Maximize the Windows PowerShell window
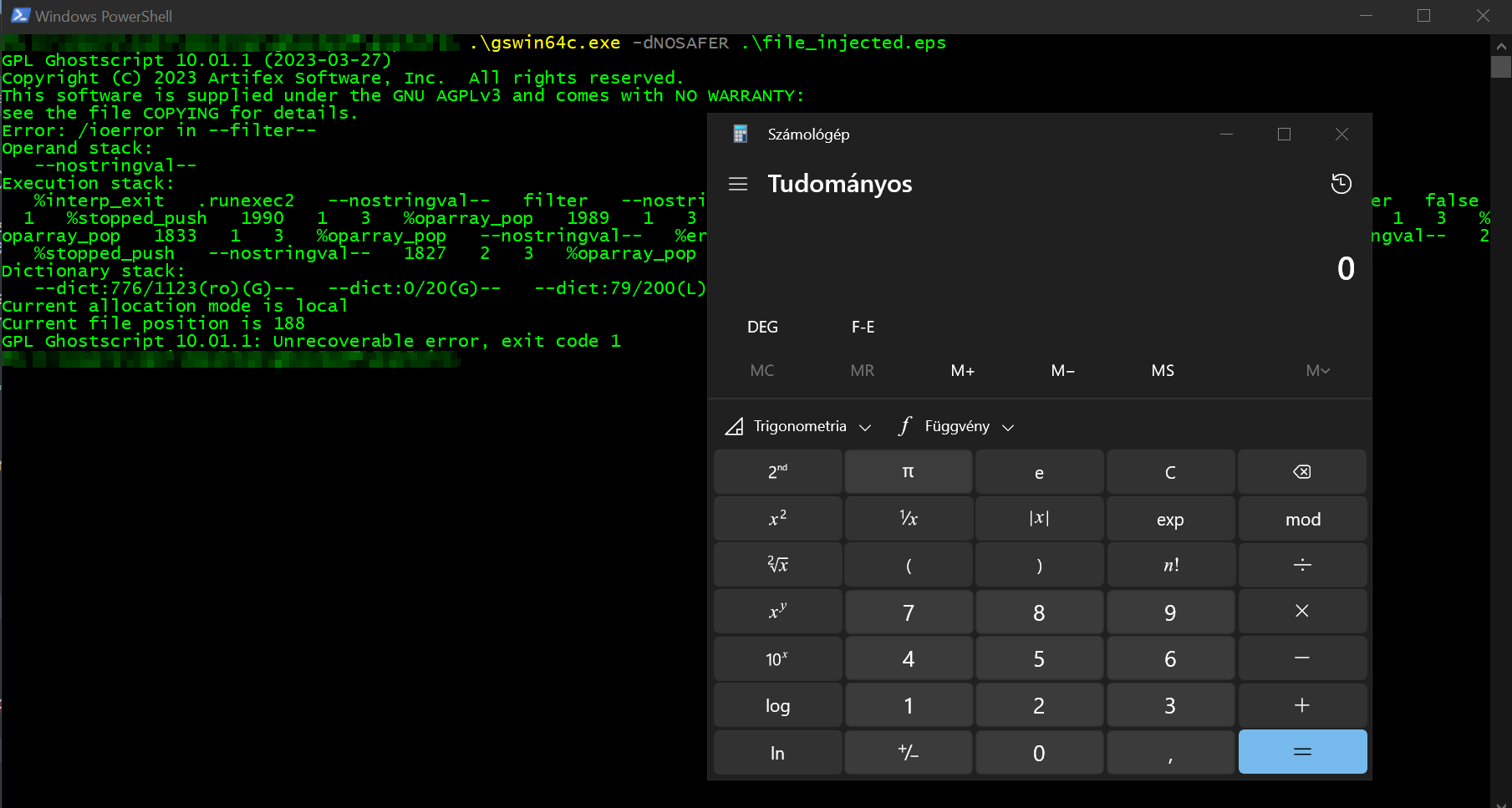Screen dimensions: 1512x808 (x=1424, y=16)
